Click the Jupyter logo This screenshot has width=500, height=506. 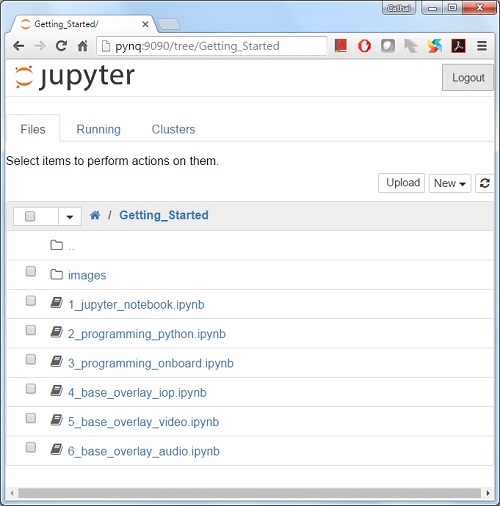74,77
